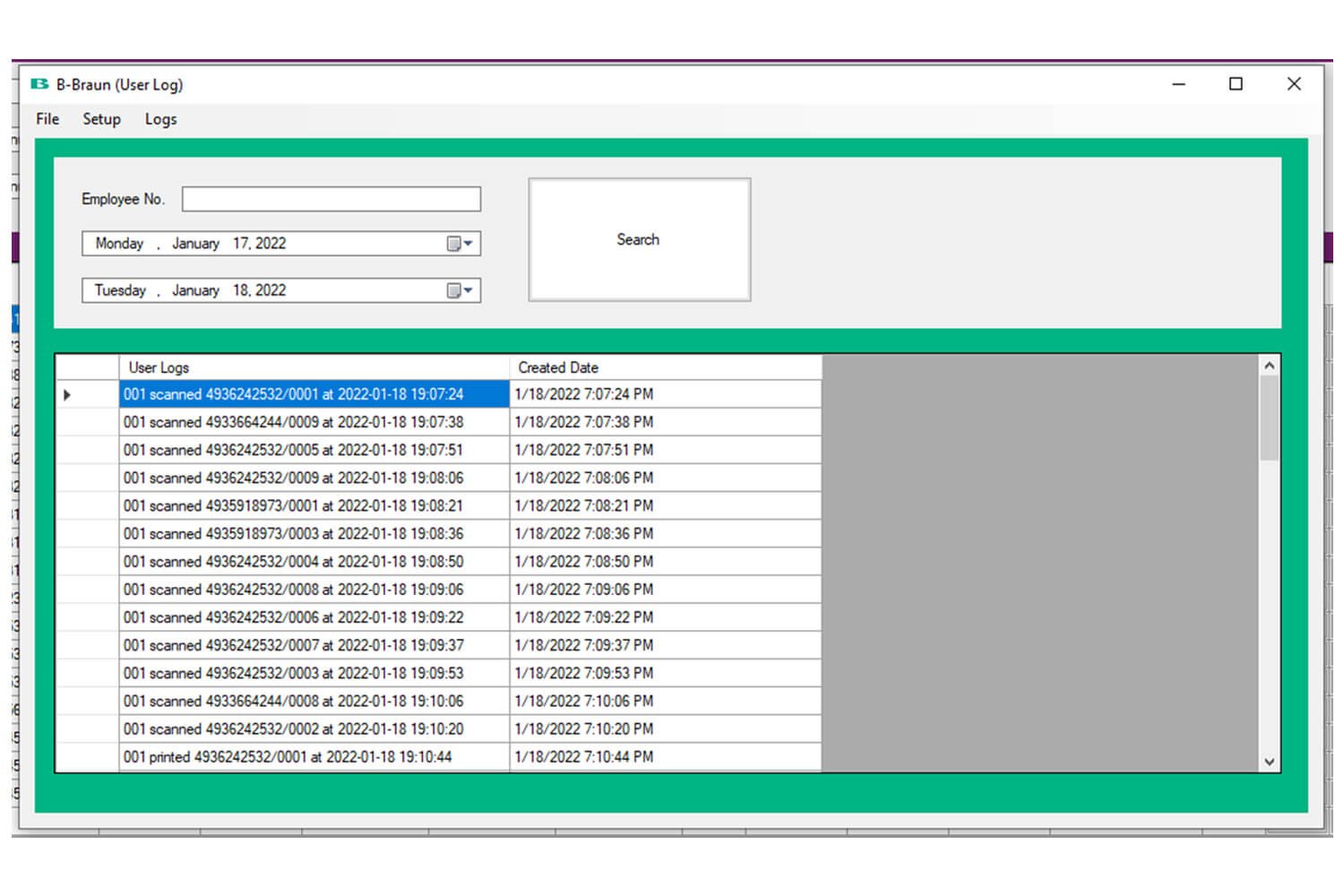Click the Search button

(x=639, y=240)
